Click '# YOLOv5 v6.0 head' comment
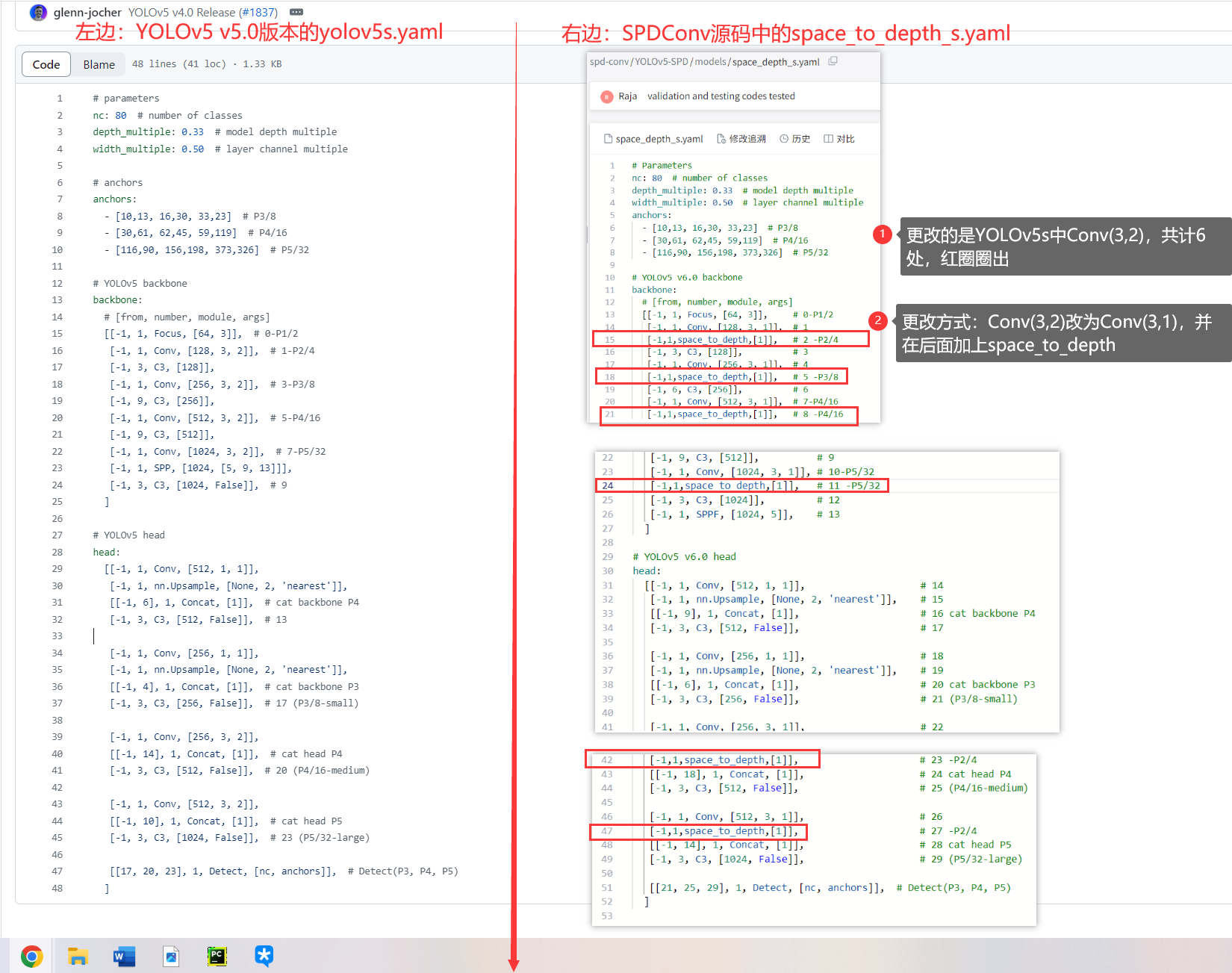The image size is (1232, 973). [x=684, y=557]
